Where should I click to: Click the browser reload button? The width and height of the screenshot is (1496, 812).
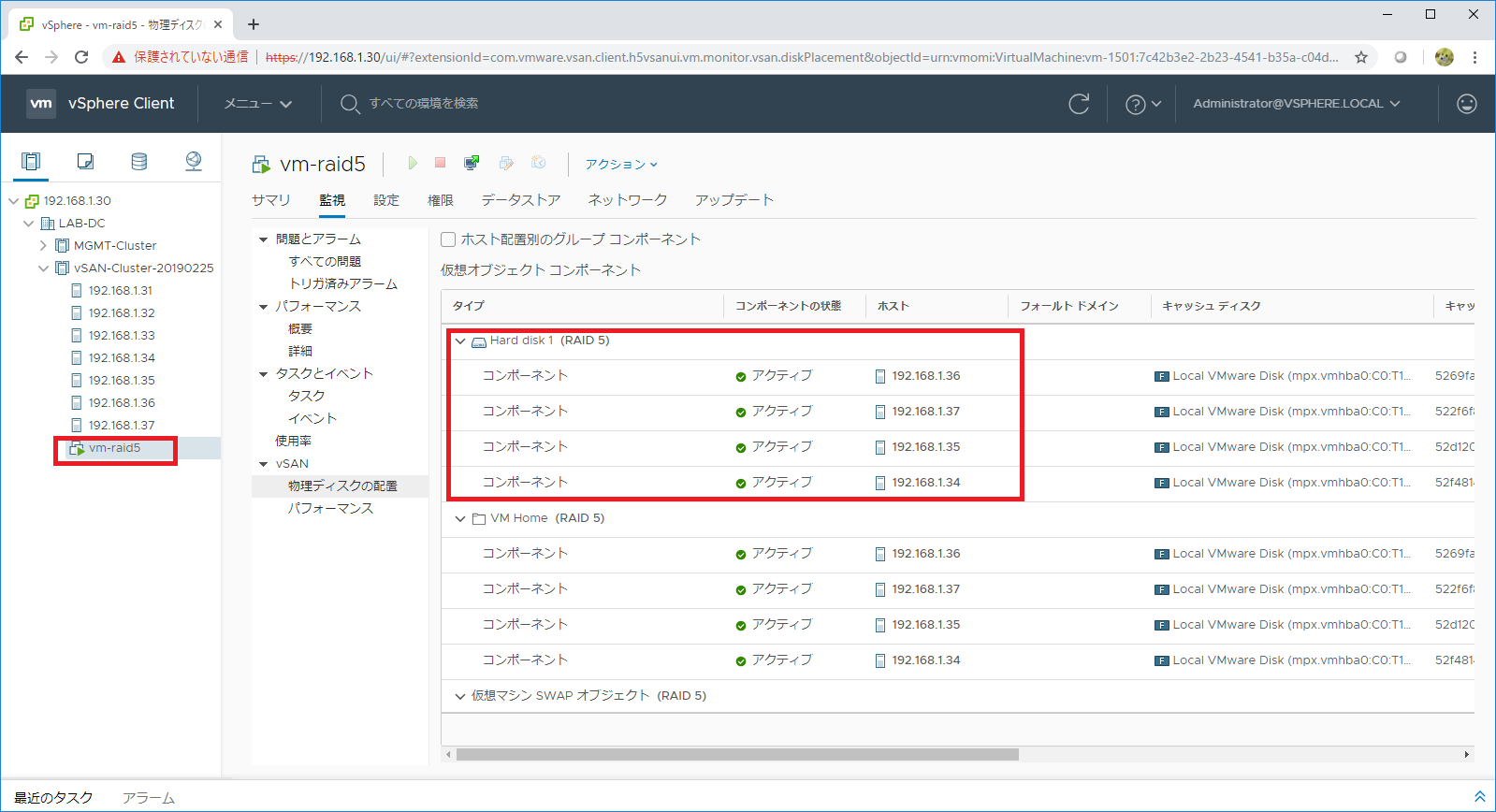81,57
